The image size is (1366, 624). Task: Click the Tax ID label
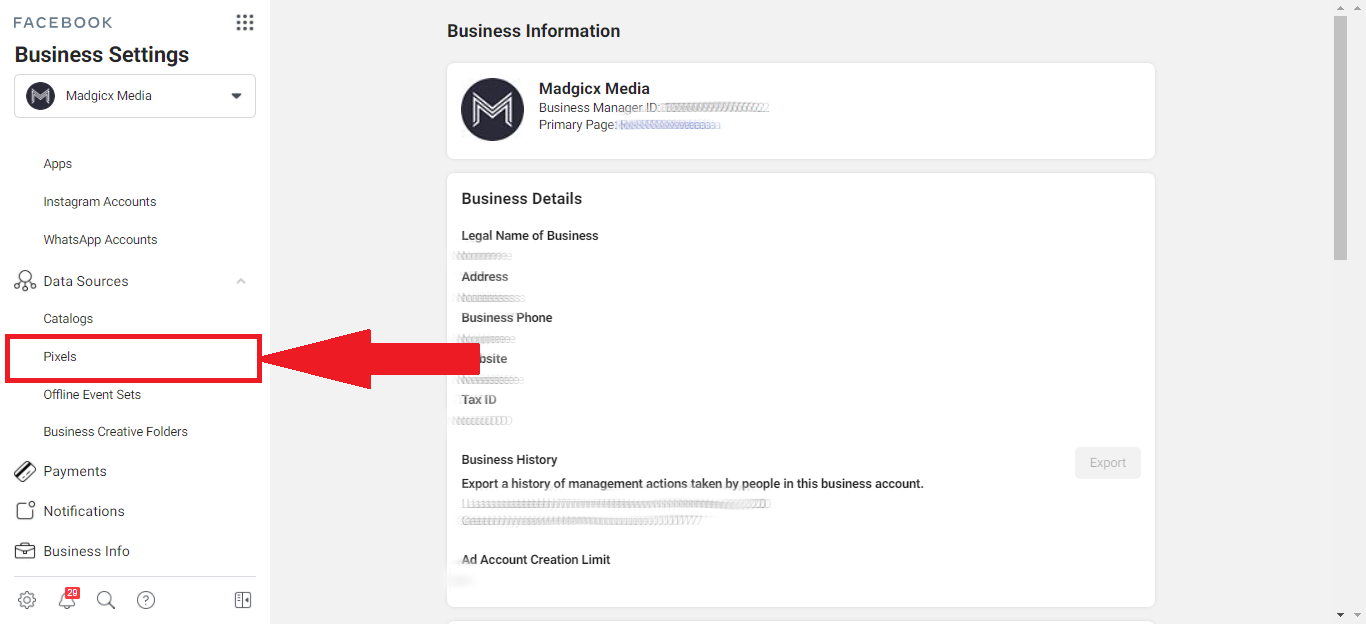[x=479, y=400]
